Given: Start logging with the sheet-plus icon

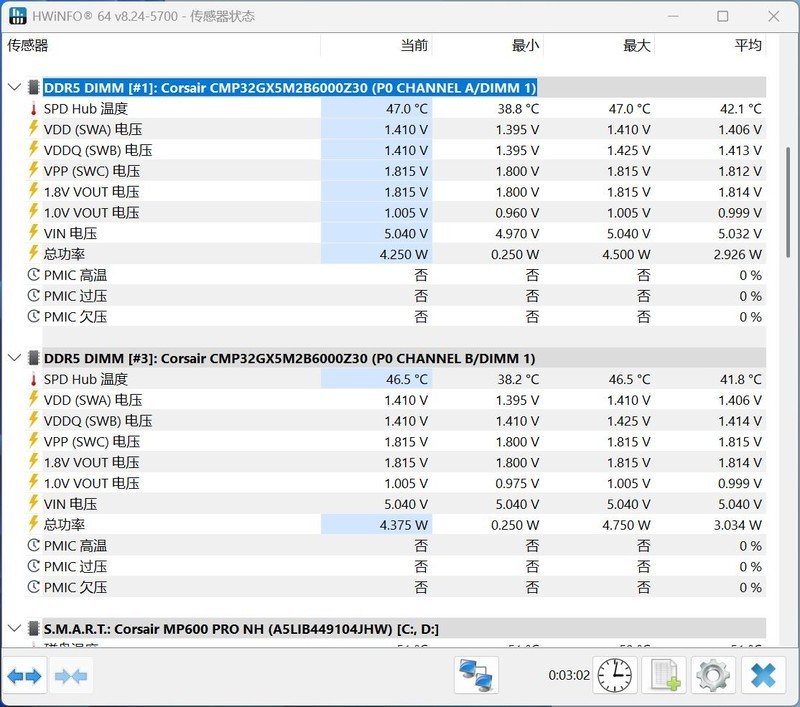Looking at the screenshot, I should coord(664,676).
